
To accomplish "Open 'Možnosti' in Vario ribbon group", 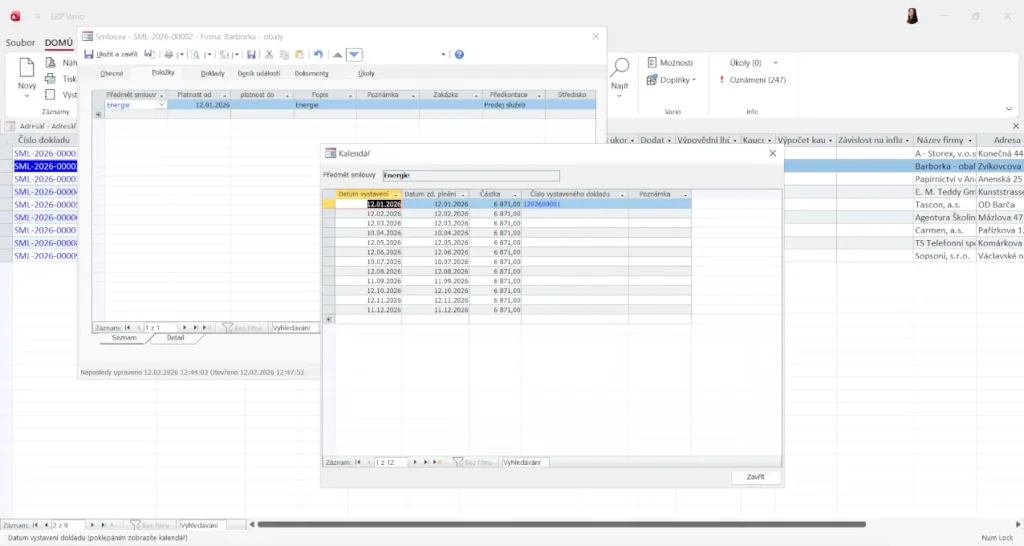I will coord(669,63).
